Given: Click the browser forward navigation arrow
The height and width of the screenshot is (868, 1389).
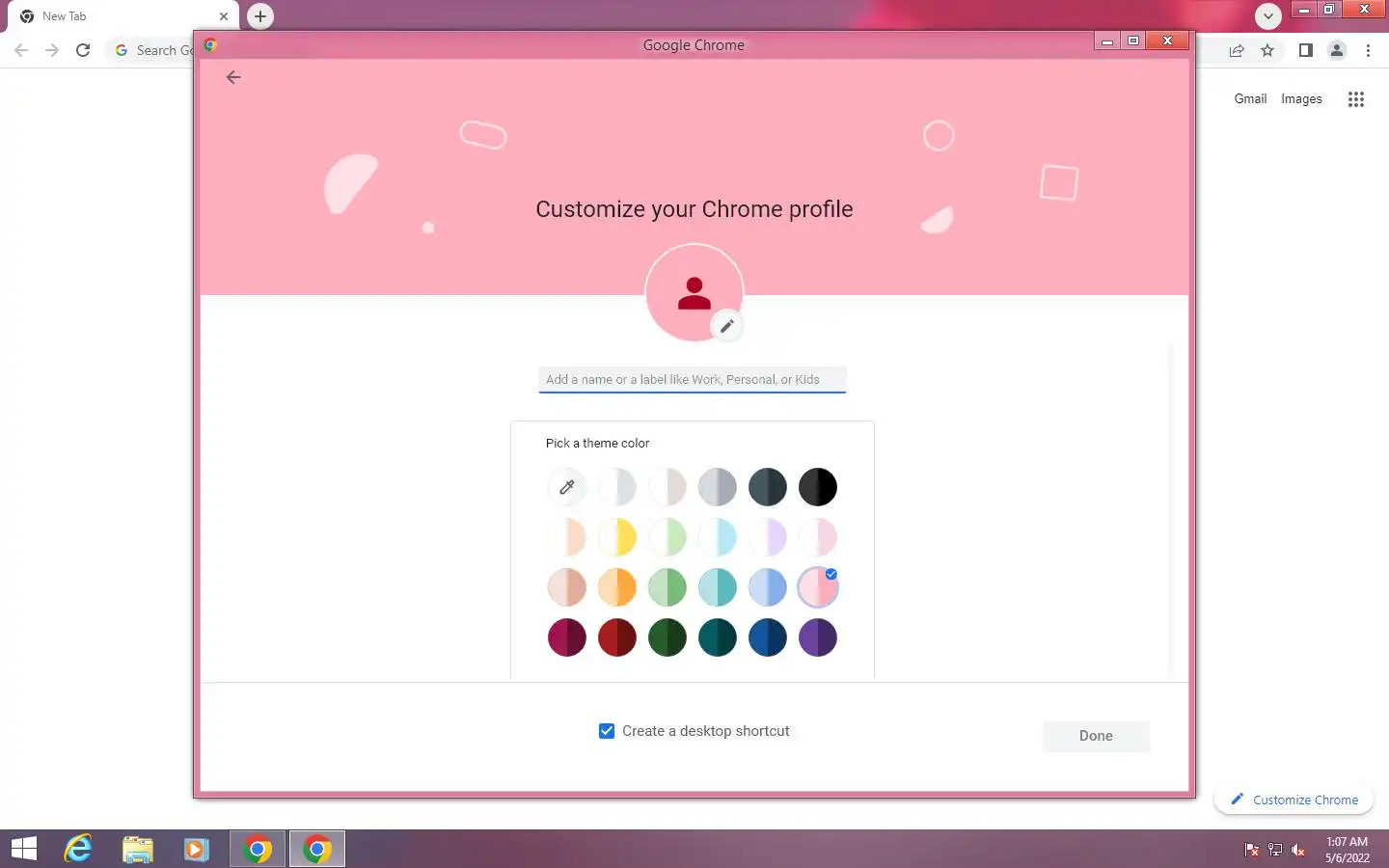Looking at the screenshot, I should [x=52, y=50].
